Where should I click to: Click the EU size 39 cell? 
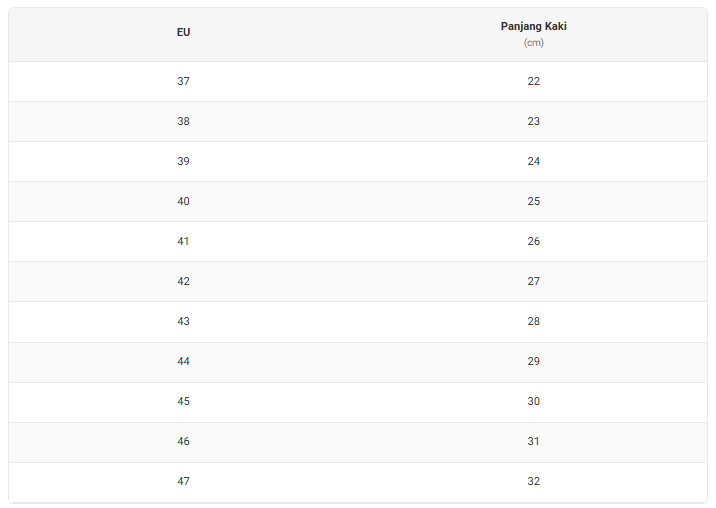(184, 161)
